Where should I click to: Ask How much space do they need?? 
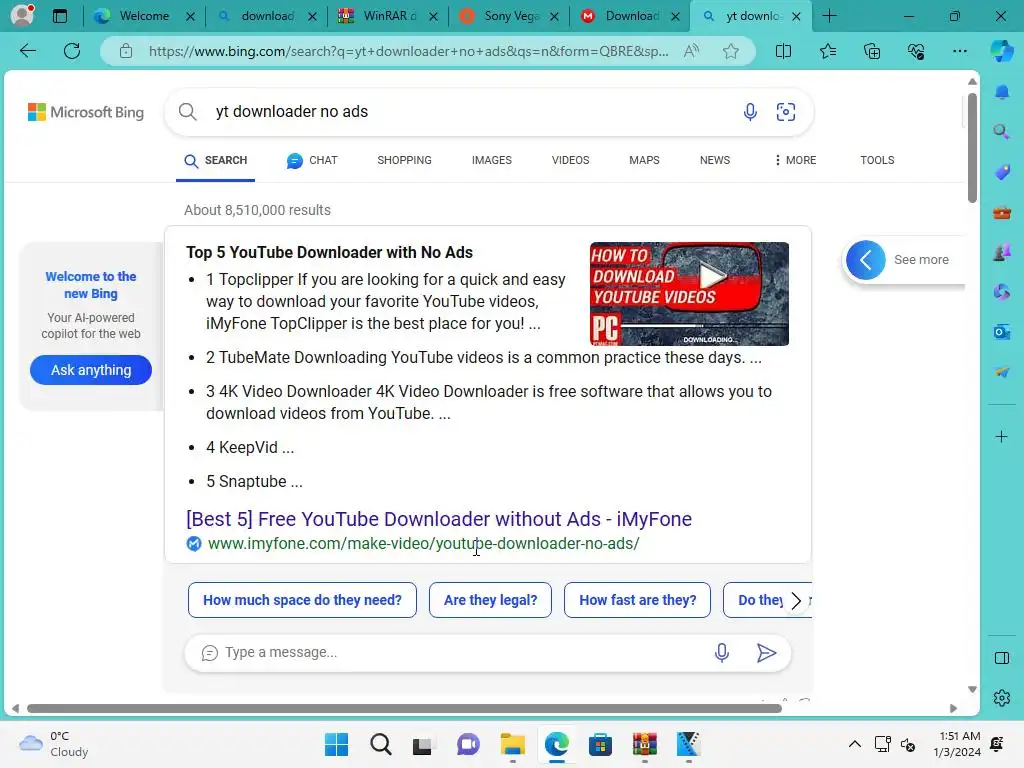click(302, 600)
